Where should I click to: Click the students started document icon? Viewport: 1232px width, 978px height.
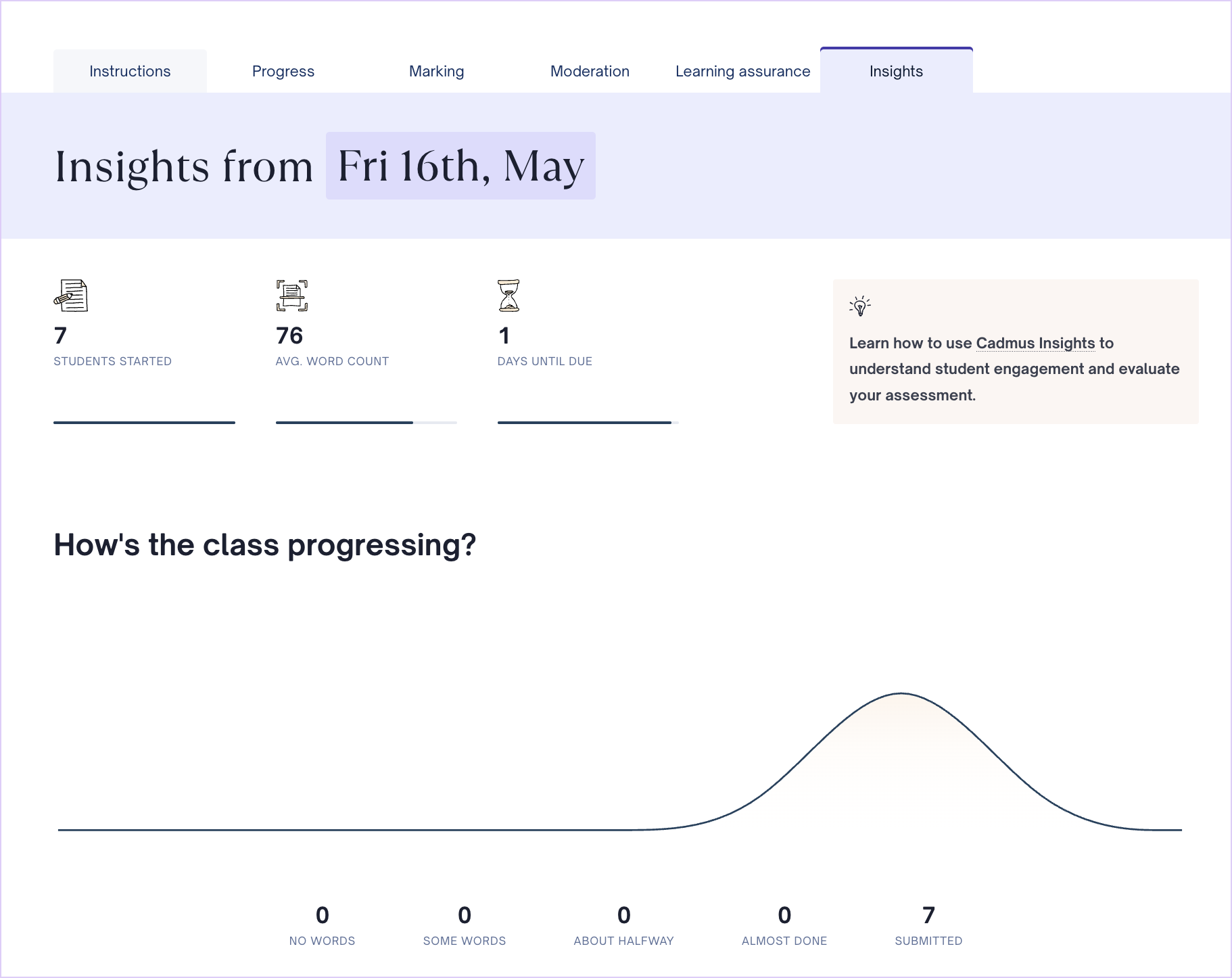coord(71,296)
